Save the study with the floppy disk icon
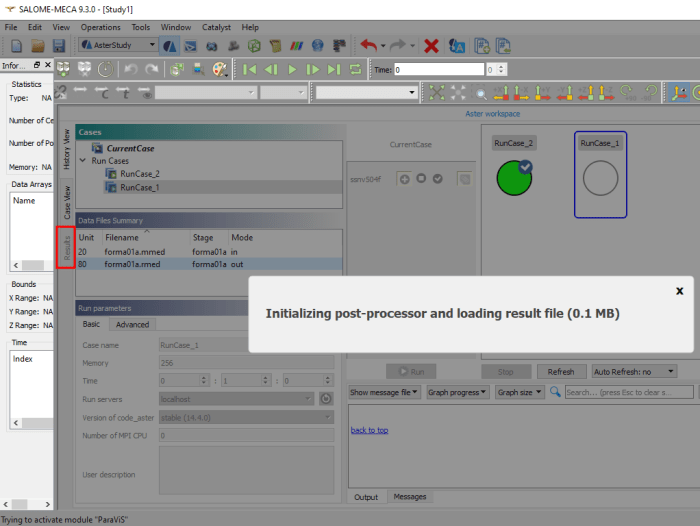 (58, 46)
